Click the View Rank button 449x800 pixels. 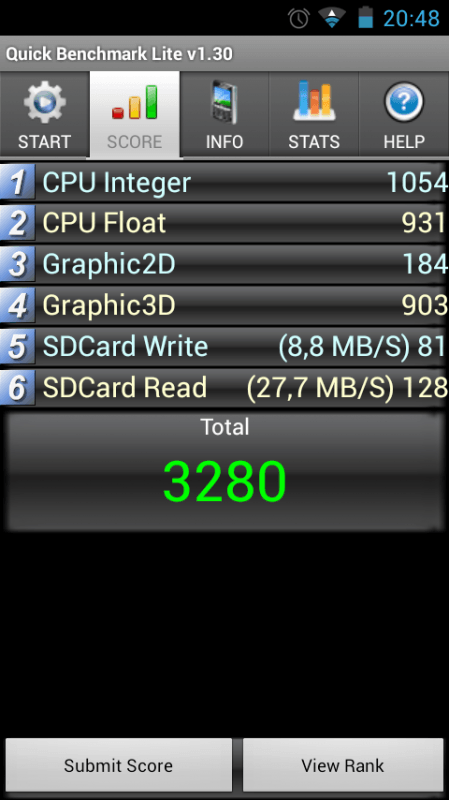pos(343,765)
